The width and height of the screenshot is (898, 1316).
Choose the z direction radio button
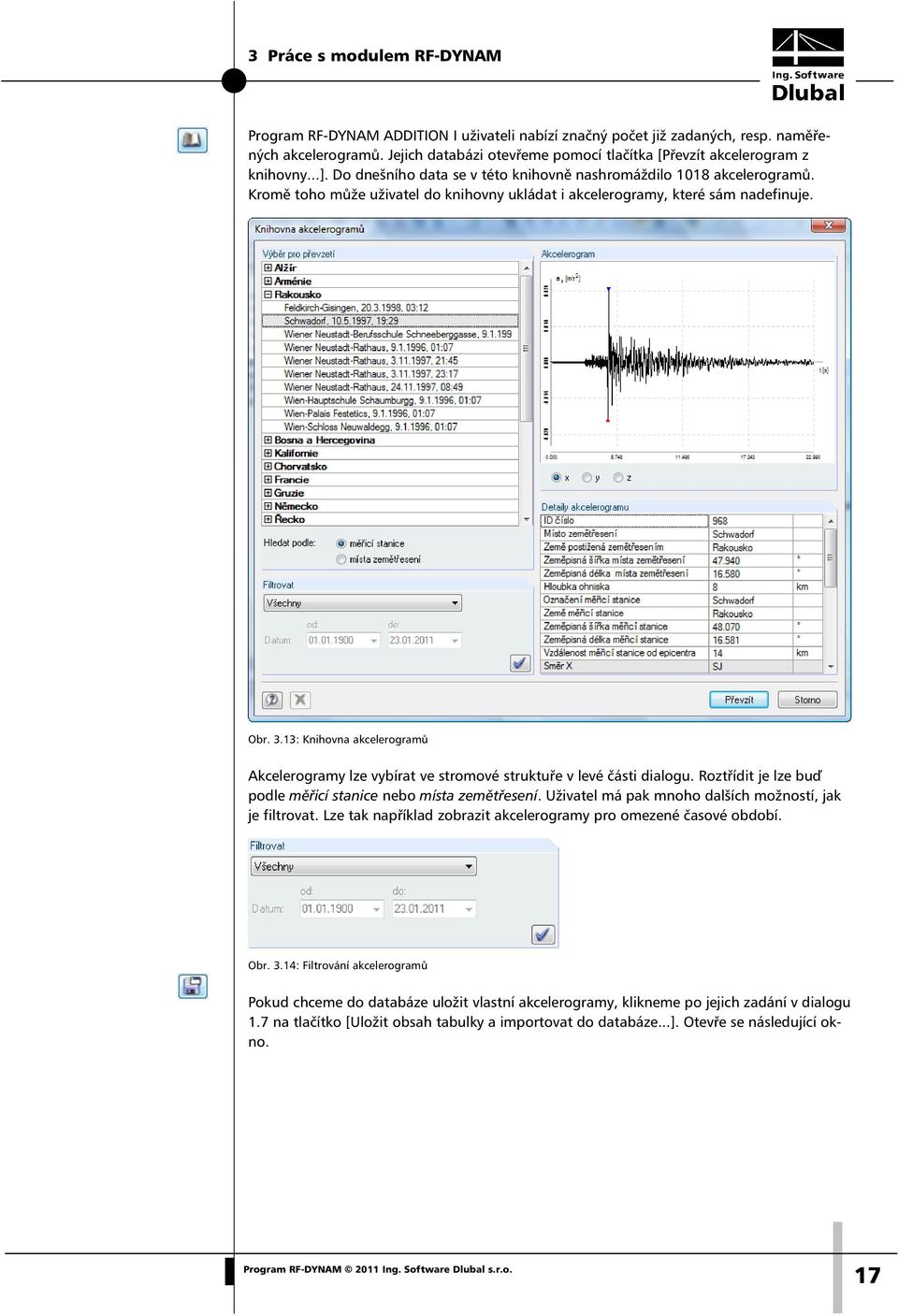(618, 478)
